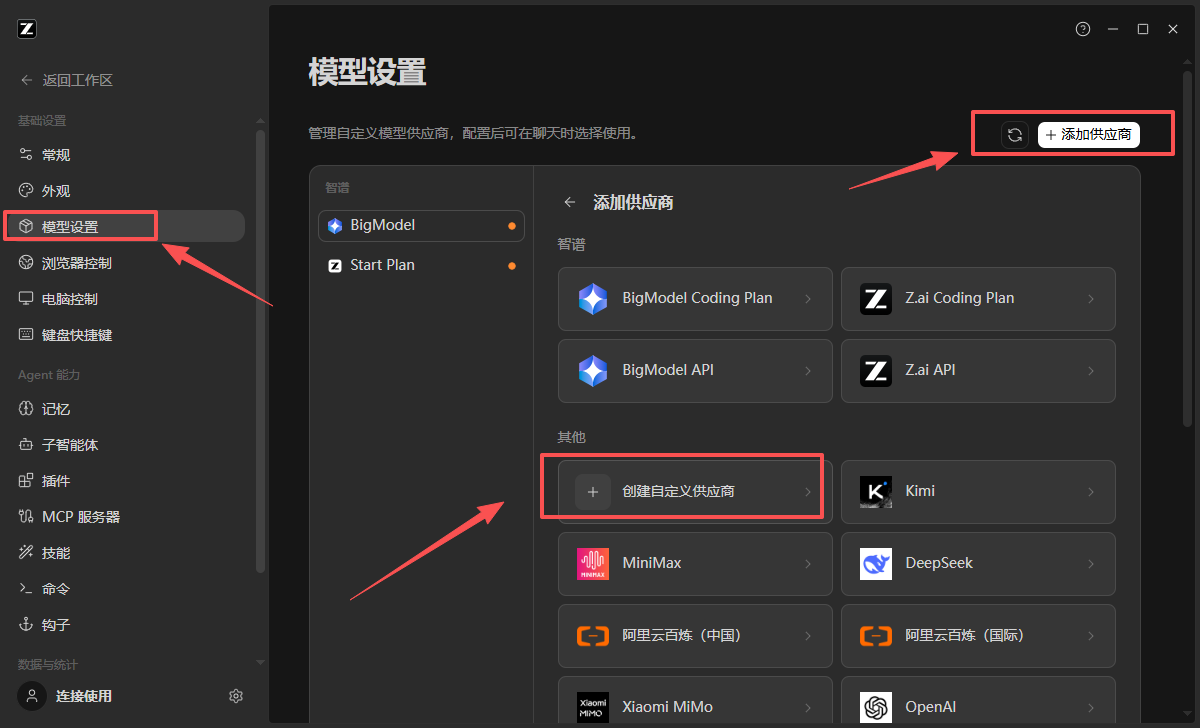Click the BigModel list logo icon
The width and height of the screenshot is (1200, 728).
[335, 226]
